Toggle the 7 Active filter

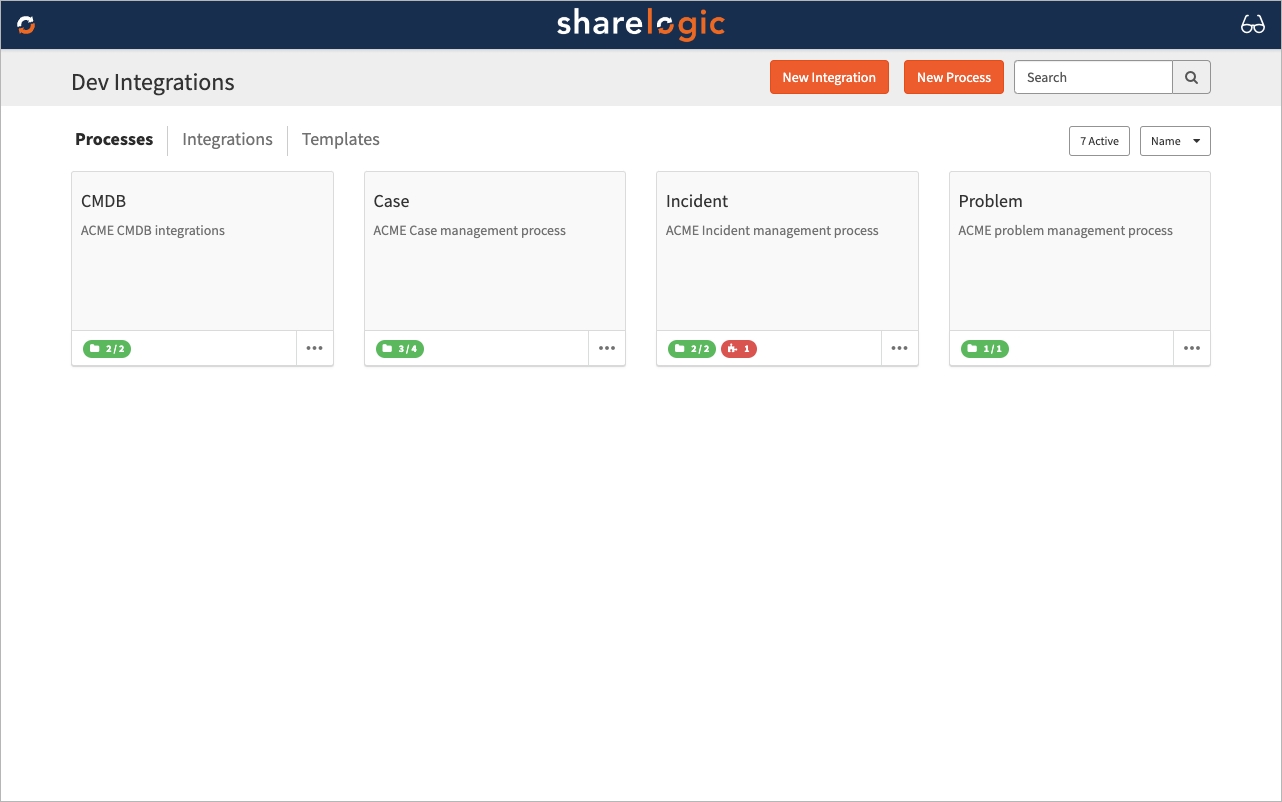(1099, 141)
